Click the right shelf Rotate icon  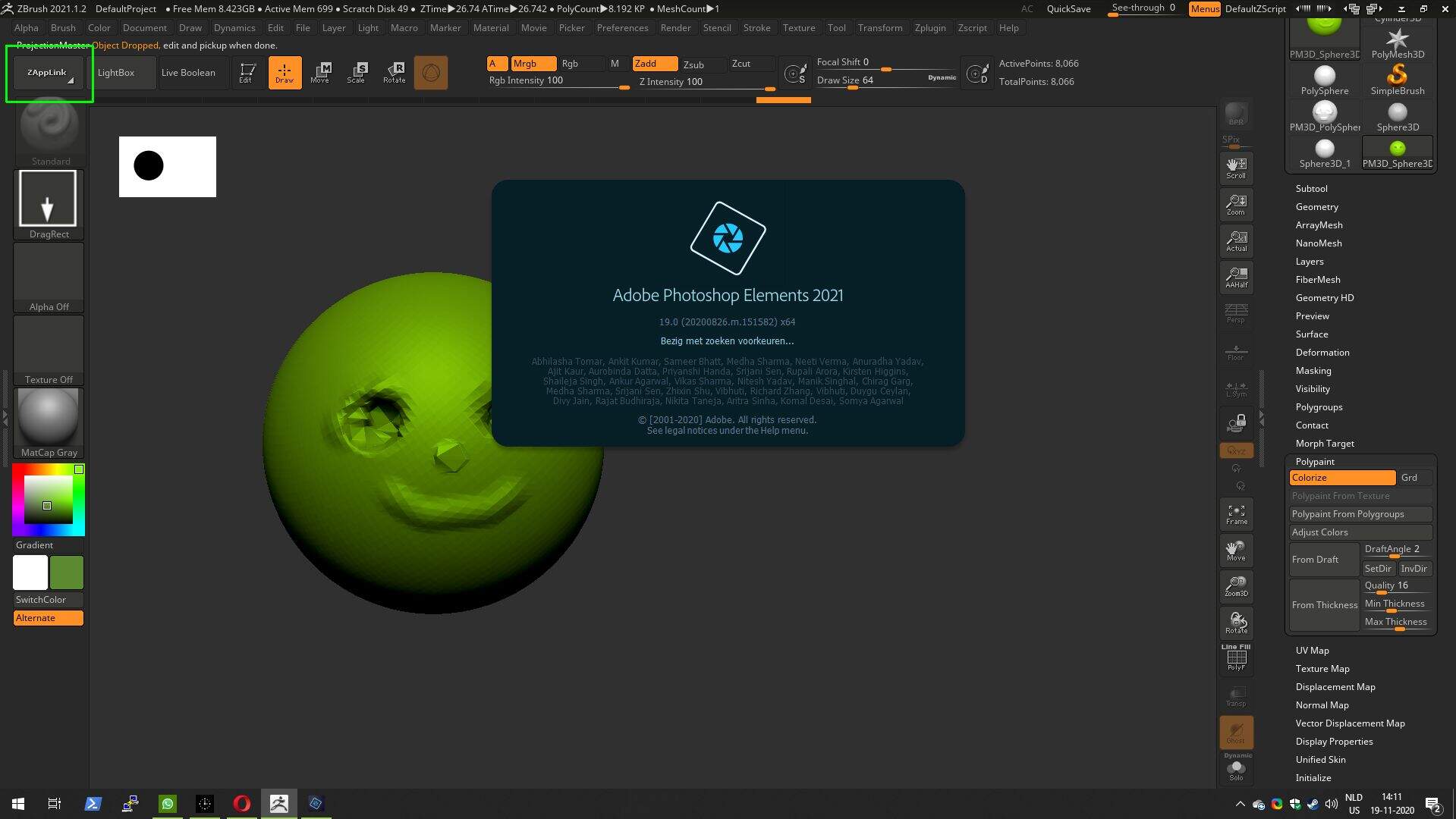click(x=1236, y=623)
